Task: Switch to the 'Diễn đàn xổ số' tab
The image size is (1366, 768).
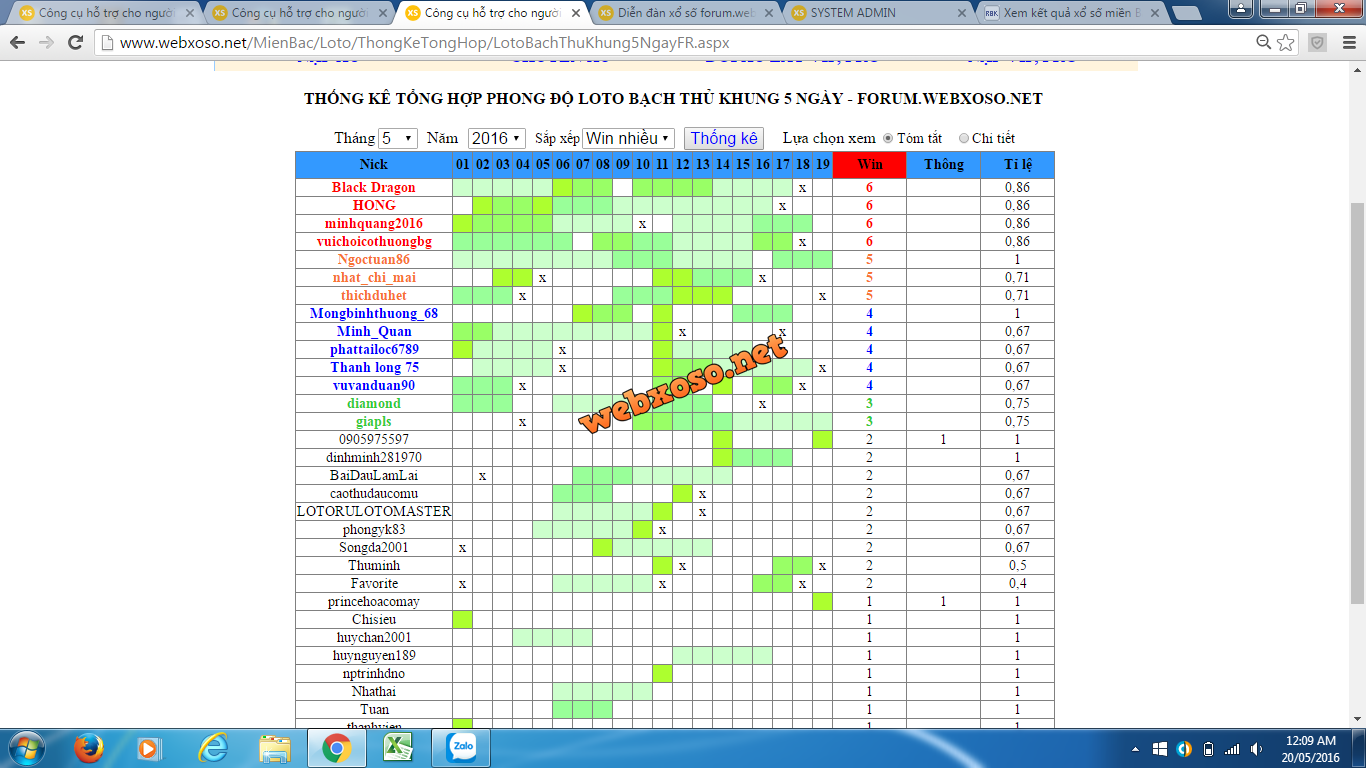Action: pos(685,13)
